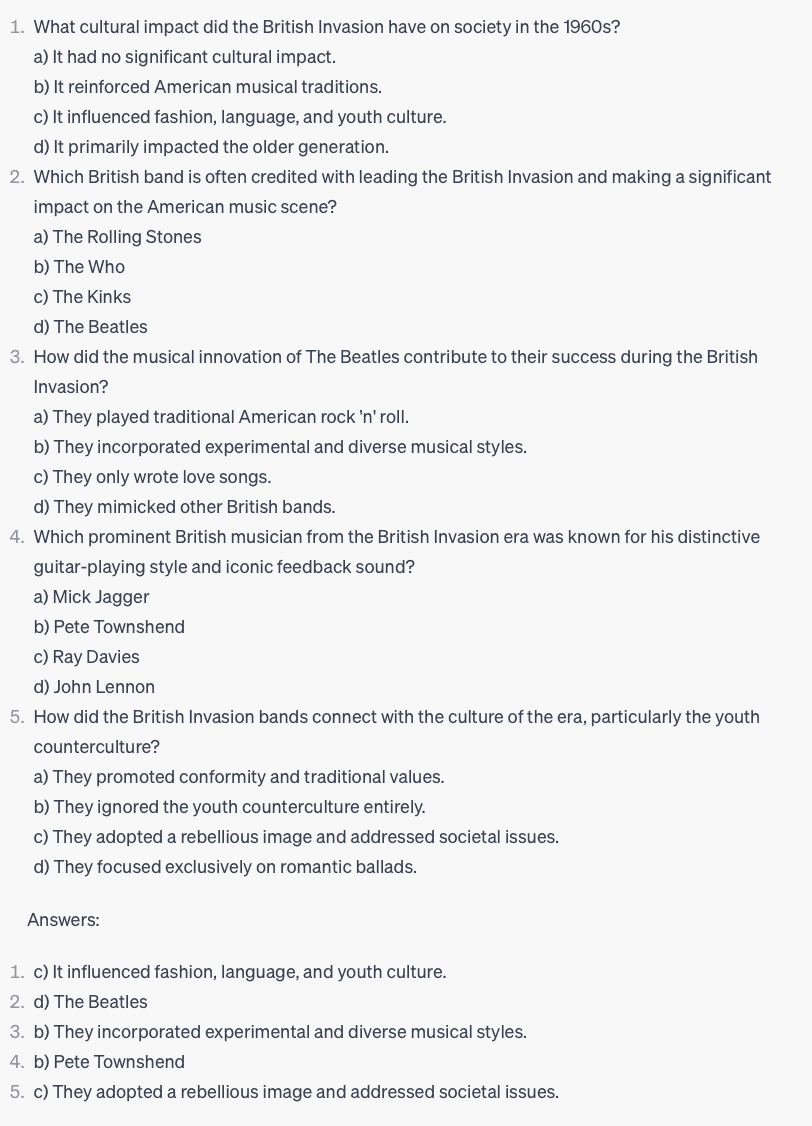Screen dimensions: 812x1126
Task: Select option b) reinforced American musical traditions
Action: [x=207, y=87]
